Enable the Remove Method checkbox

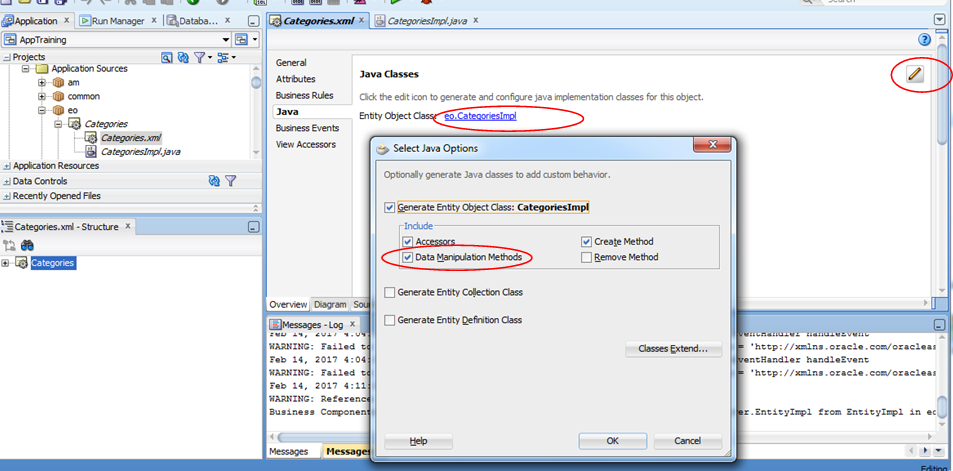pyautogui.click(x=586, y=257)
